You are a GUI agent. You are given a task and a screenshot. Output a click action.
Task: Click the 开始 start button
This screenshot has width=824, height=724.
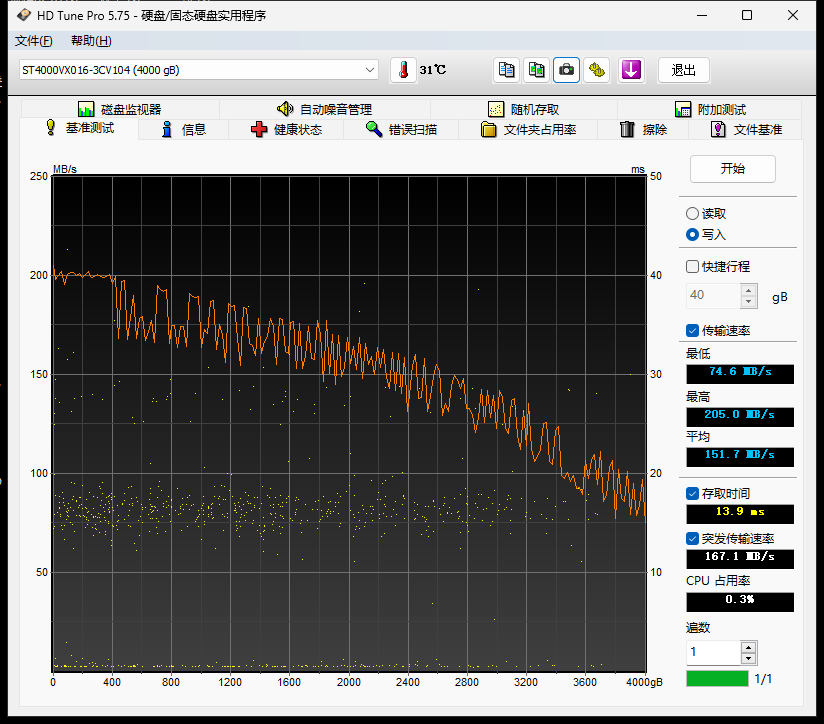[x=733, y=169]
